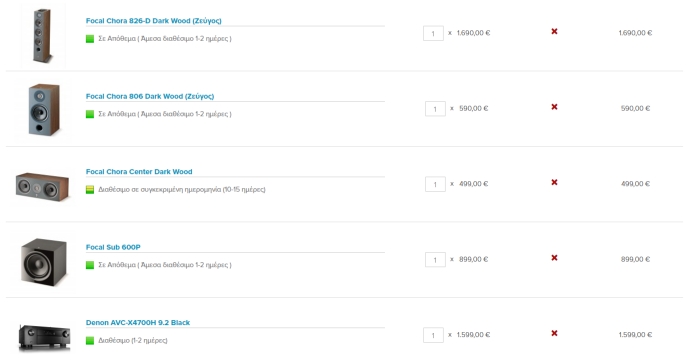686x363 pixels.
Task: Open Focal Chora 806 Dark Wood link
Action: [150, 96]
